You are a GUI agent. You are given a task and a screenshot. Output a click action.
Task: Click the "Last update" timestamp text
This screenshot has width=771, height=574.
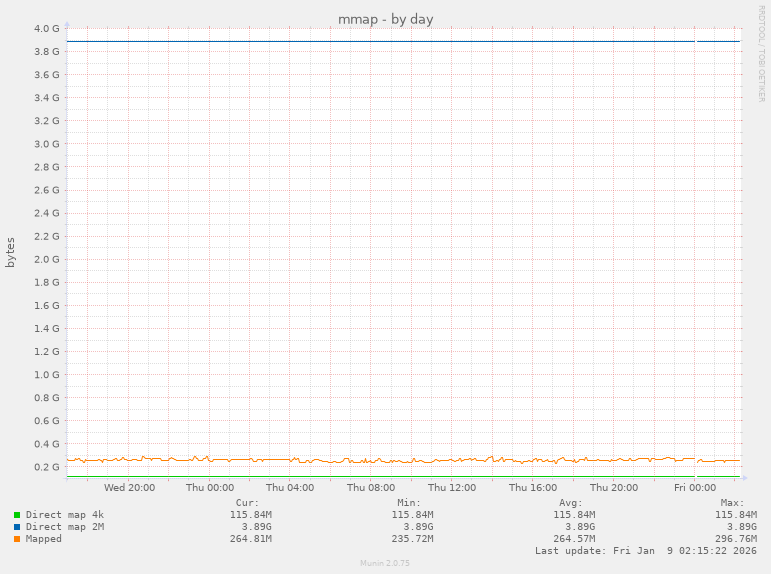point(645,551)
